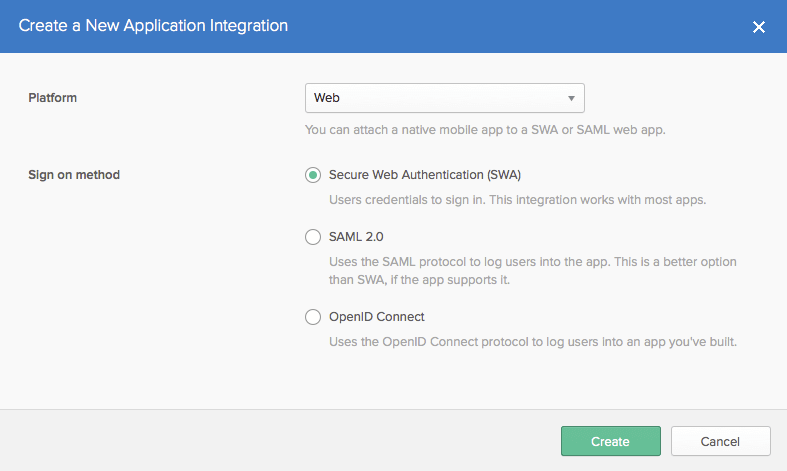Click the selected 'Web' value text
This screenshot has width=787, height=471.
327,98
